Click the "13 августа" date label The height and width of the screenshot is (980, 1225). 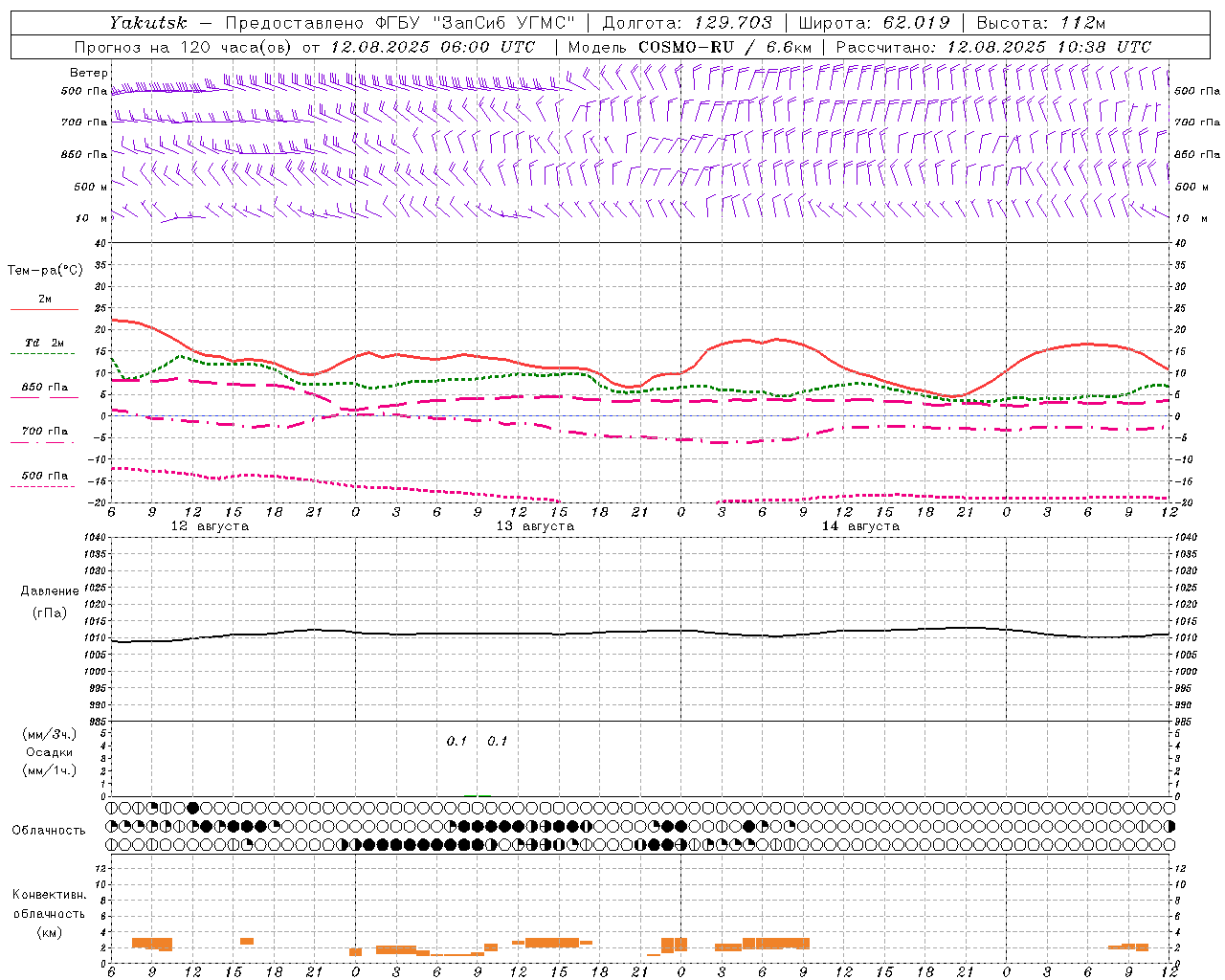click(535, 526)
